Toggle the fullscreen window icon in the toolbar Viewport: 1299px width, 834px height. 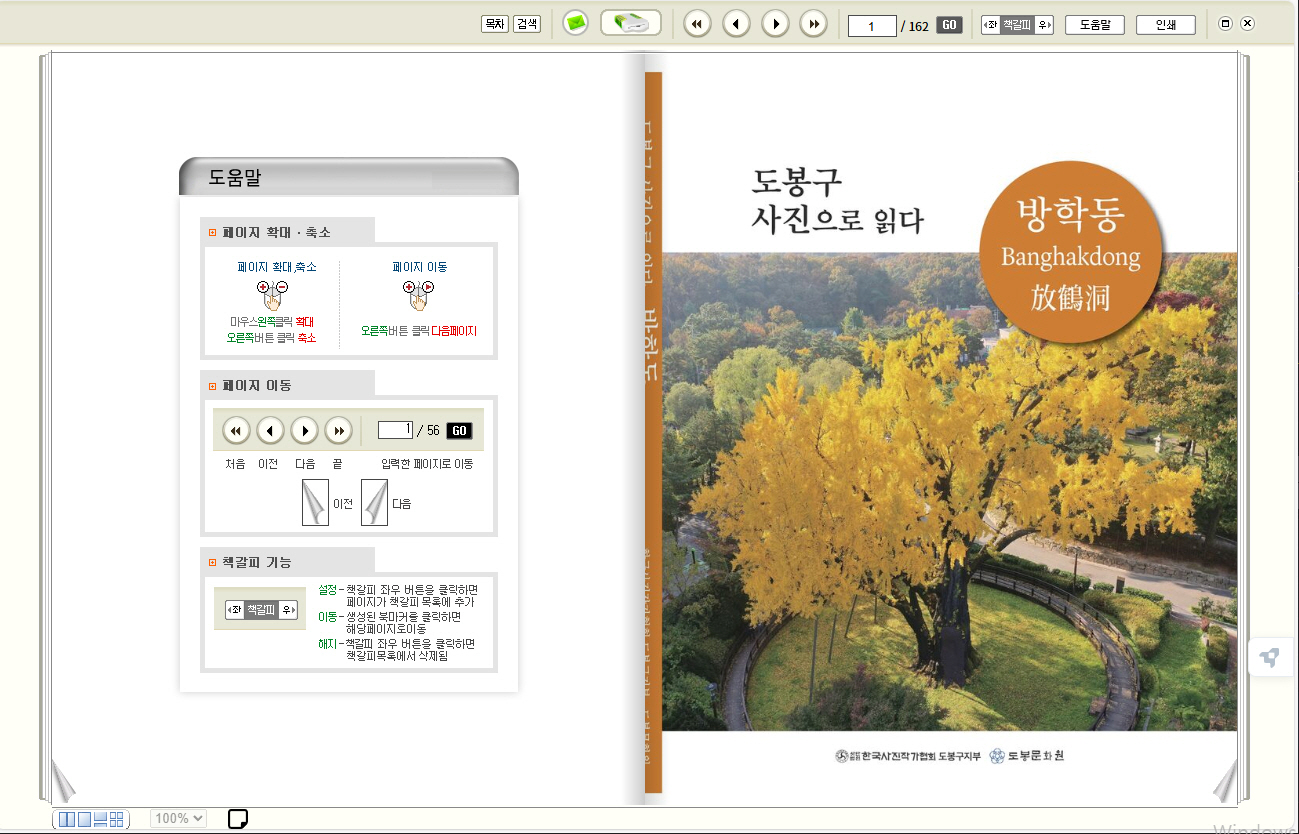click(x=1226, y=24)
